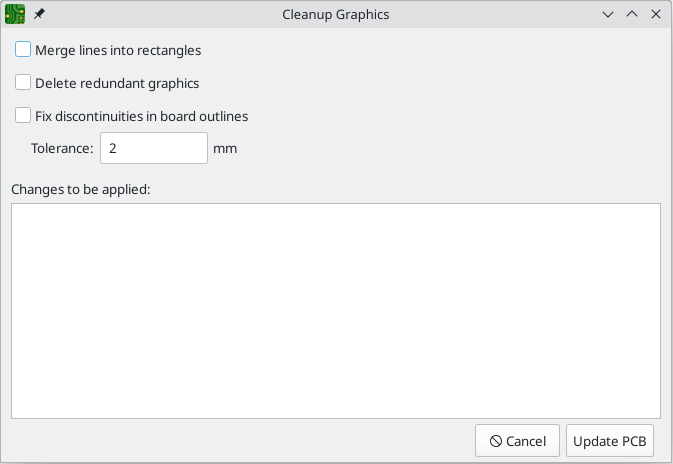Click the 'Delete redundant graphics' label text
The height and width of the screenshot is (464, 673).
tap(117, 83)
